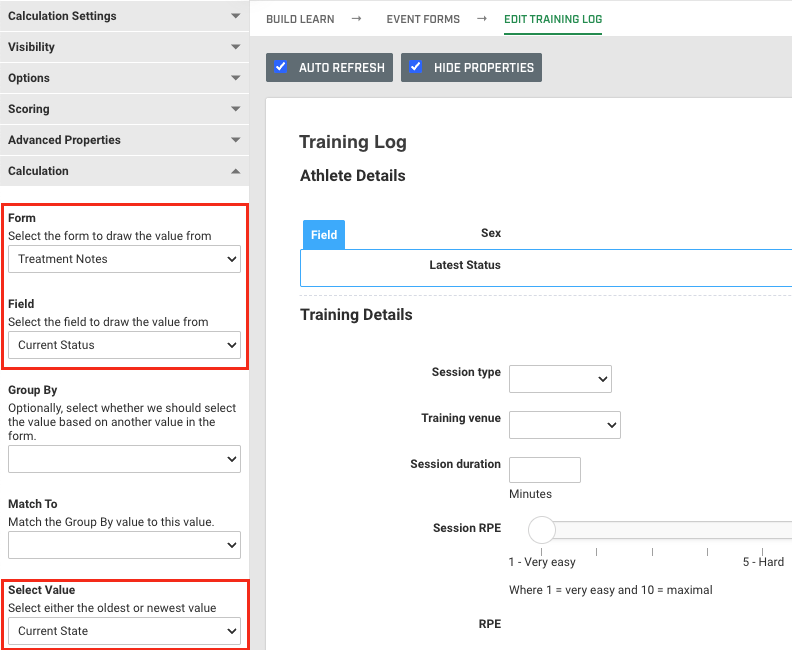
Task: Open the Match To dropdown
Action: [124, 545]
